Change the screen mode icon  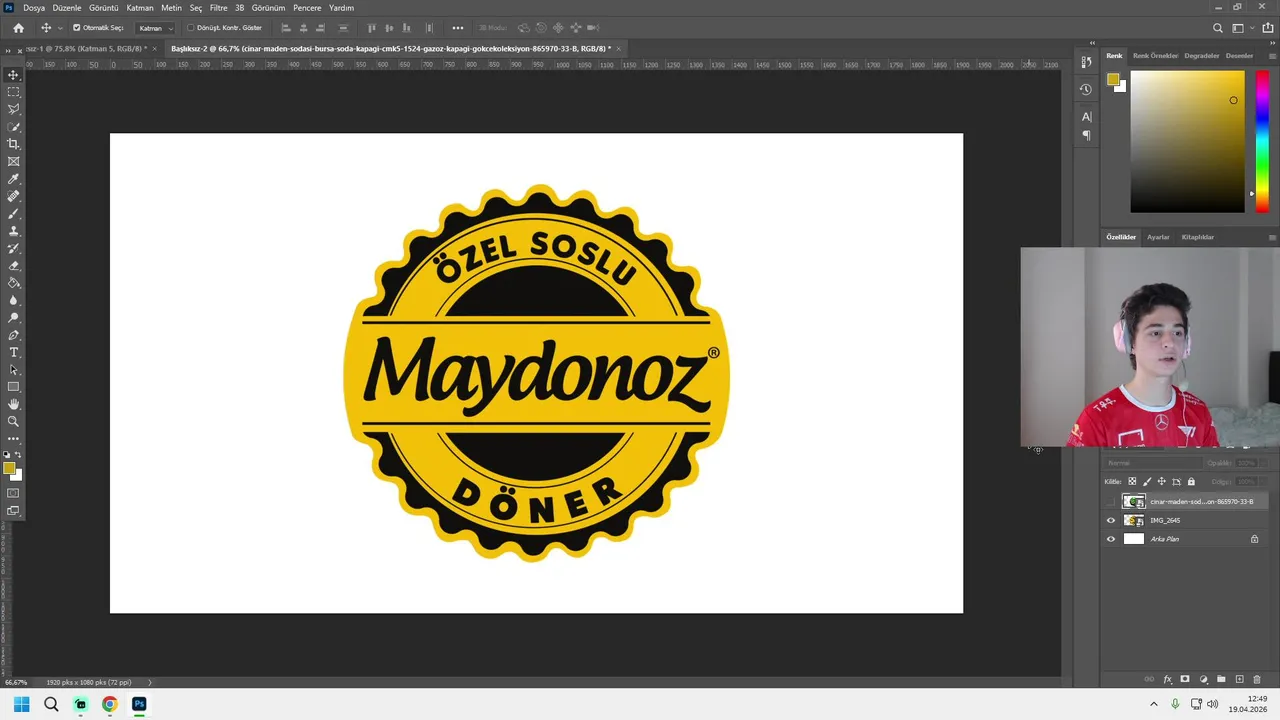pos(13,511)
